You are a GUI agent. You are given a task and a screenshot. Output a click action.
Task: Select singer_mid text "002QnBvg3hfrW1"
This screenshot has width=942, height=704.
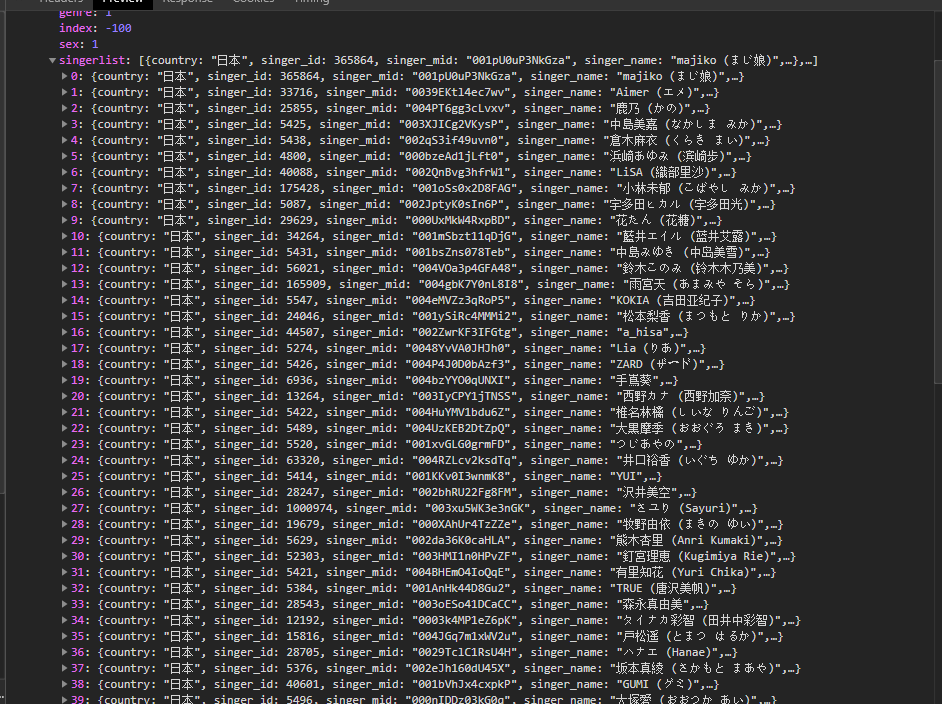(x=461, y=172)
